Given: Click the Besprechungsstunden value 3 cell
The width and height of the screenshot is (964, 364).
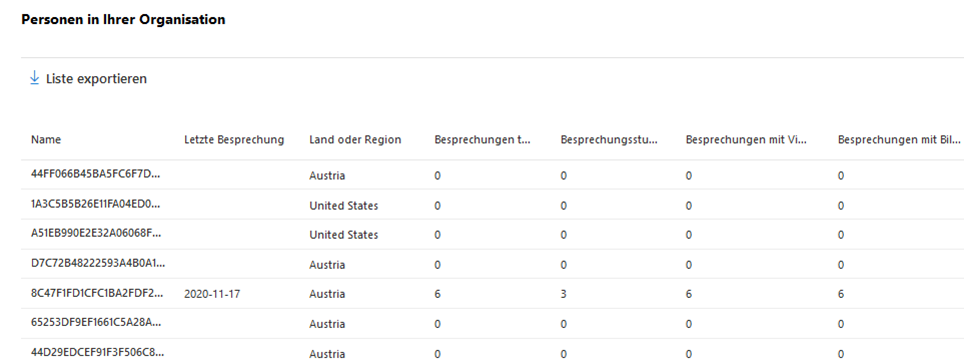Looking at the screenshot, I should (x=564, y=295).
